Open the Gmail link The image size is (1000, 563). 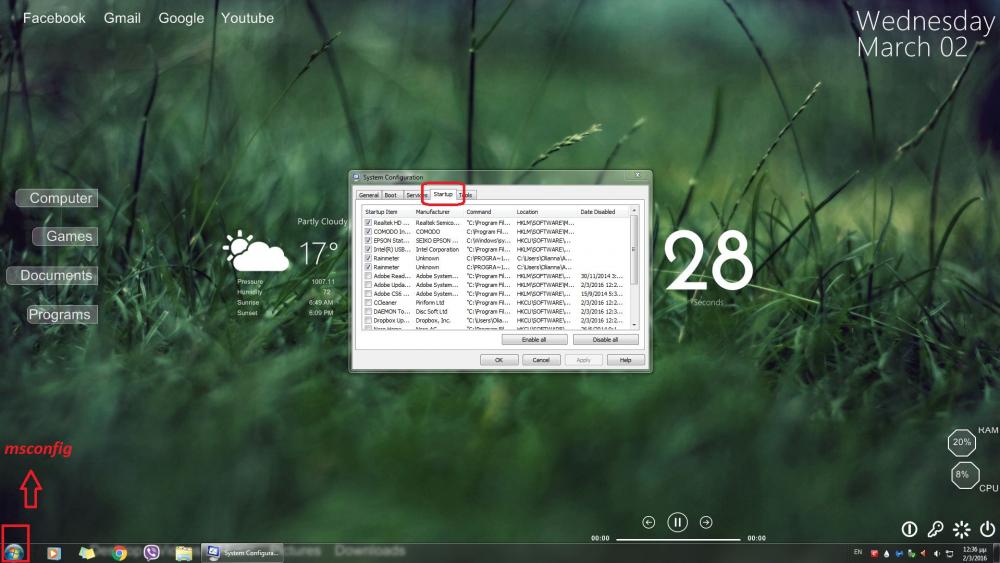(122, 18)
